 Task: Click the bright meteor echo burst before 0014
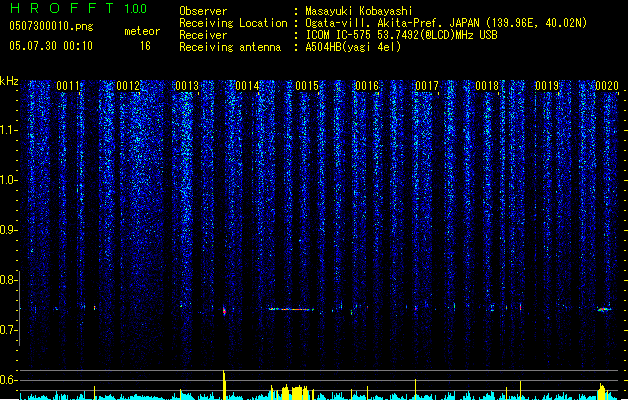click(224, 311)
